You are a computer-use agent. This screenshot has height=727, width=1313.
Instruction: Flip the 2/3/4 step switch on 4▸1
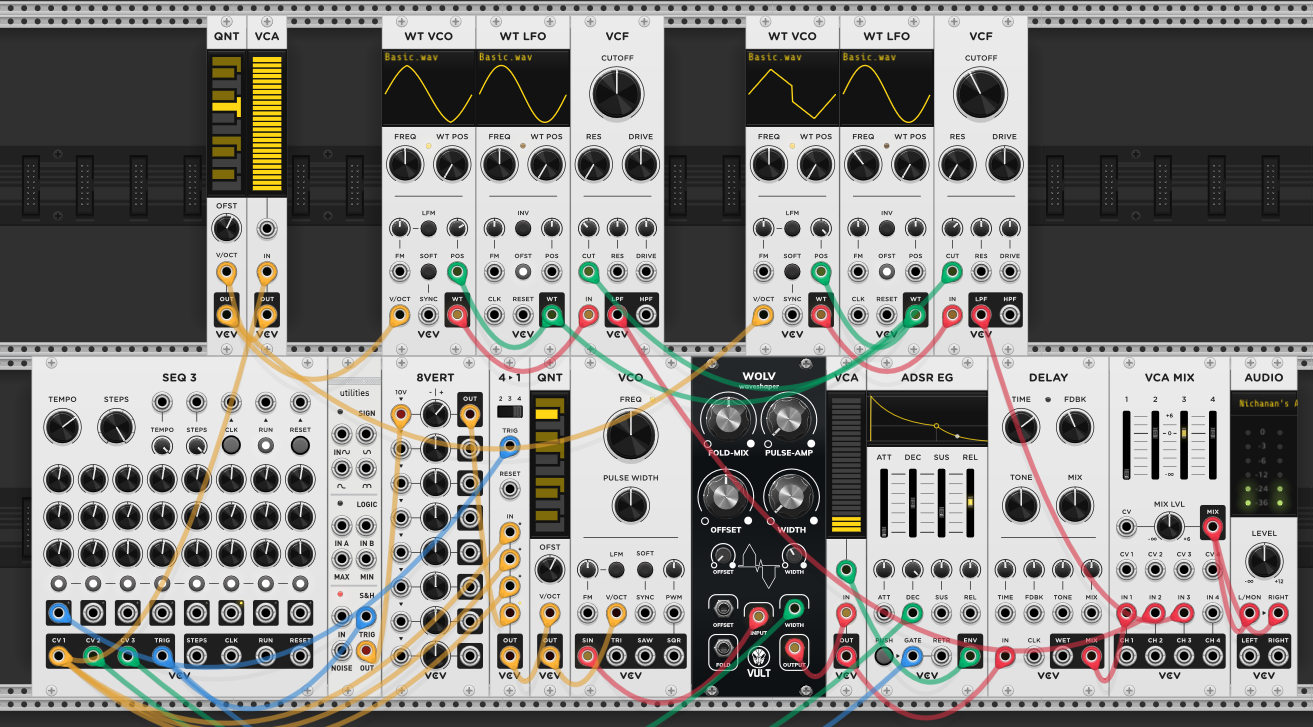(510, 412)
